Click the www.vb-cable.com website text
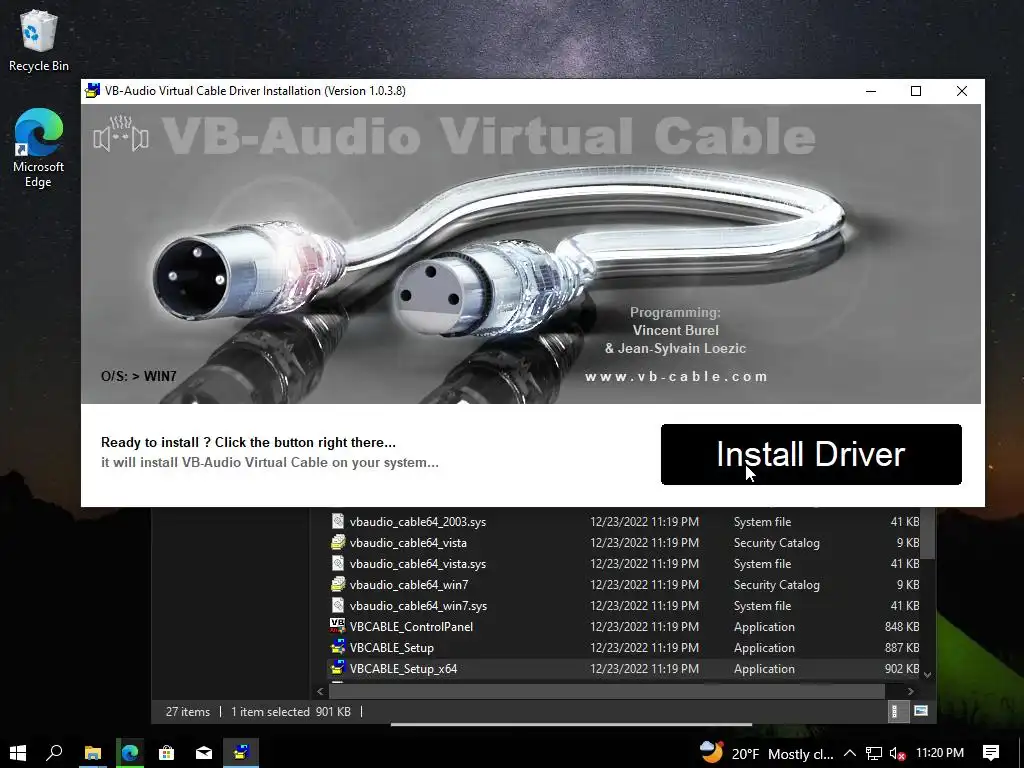The height and width of the screenshot is (768, 1024). 676,377
